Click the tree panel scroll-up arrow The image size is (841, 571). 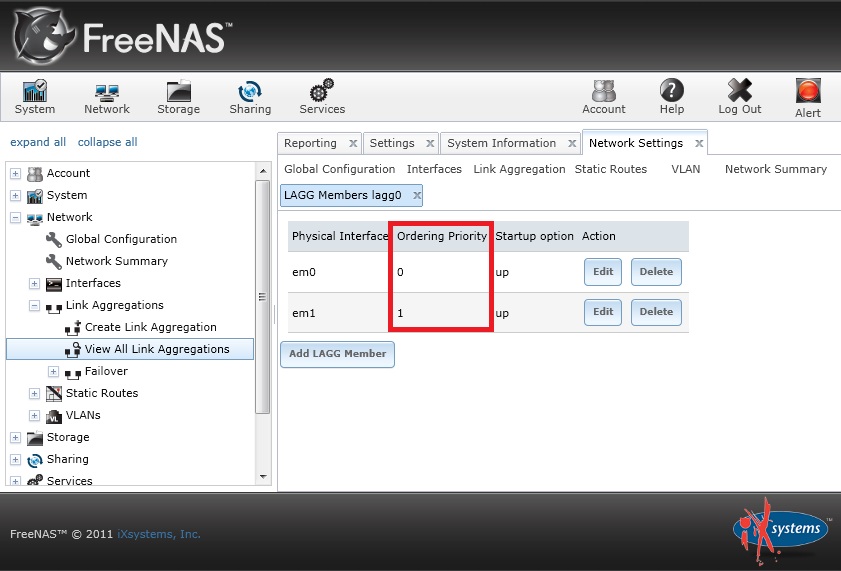[263, 172]
